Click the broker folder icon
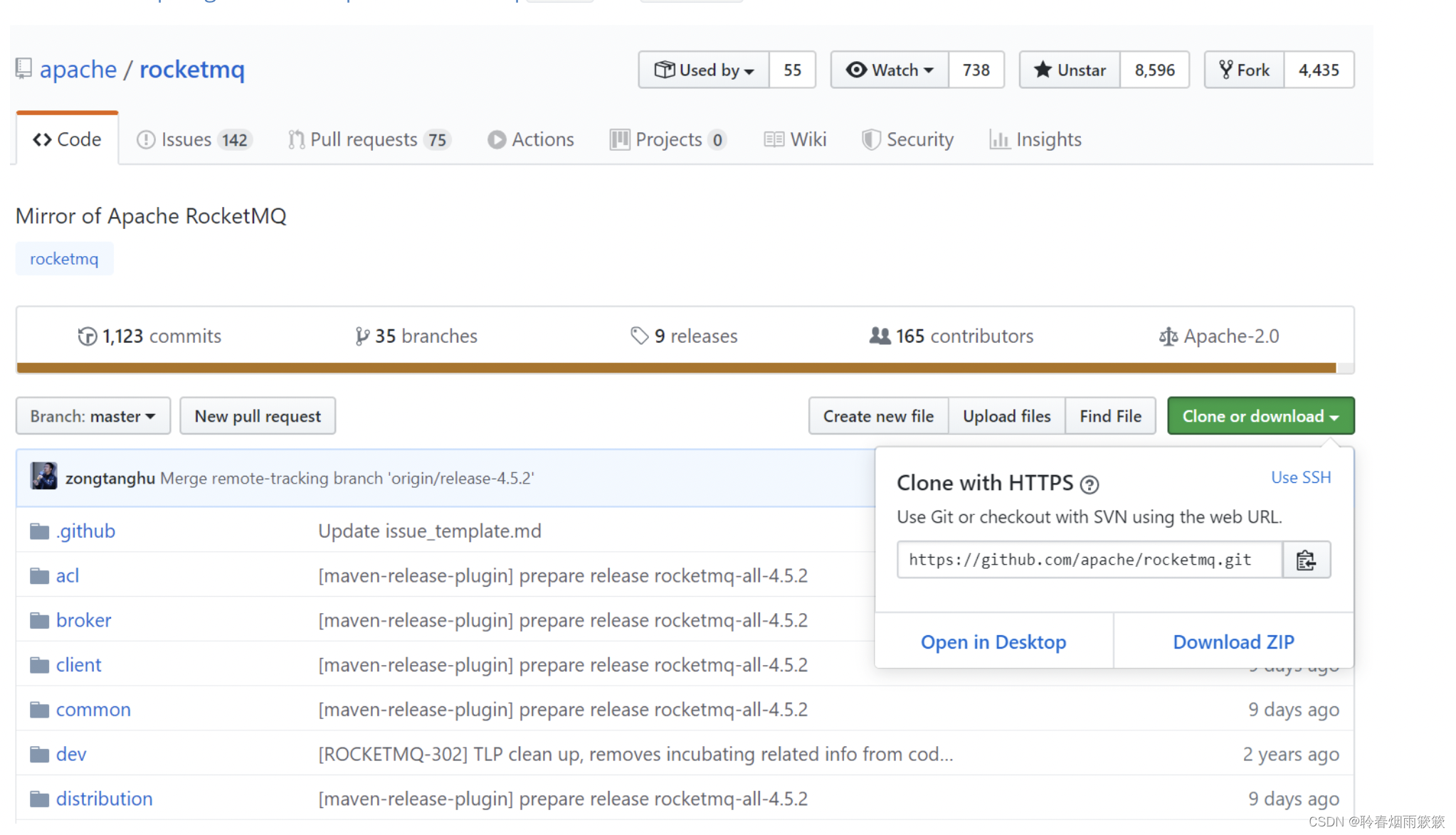Viewport: 1456px width, 835px height. (x=39, y=621)
